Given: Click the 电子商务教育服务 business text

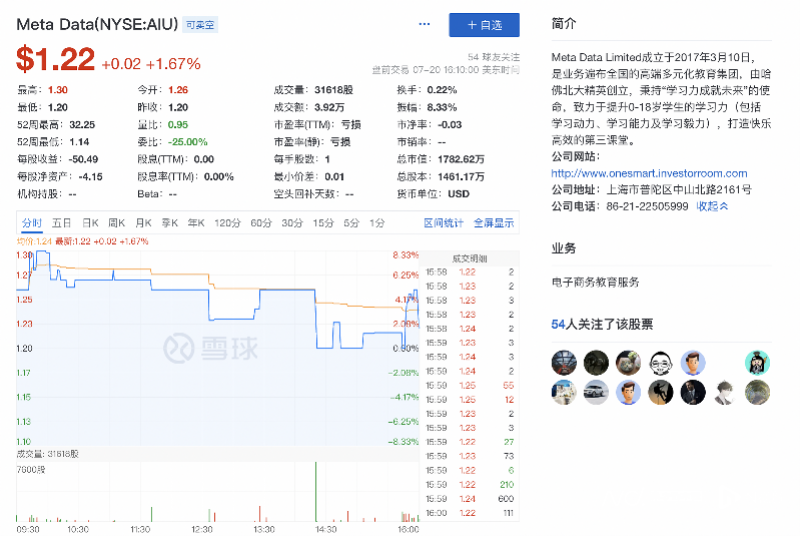Looking at the screenshot, I should coord(595,282).
